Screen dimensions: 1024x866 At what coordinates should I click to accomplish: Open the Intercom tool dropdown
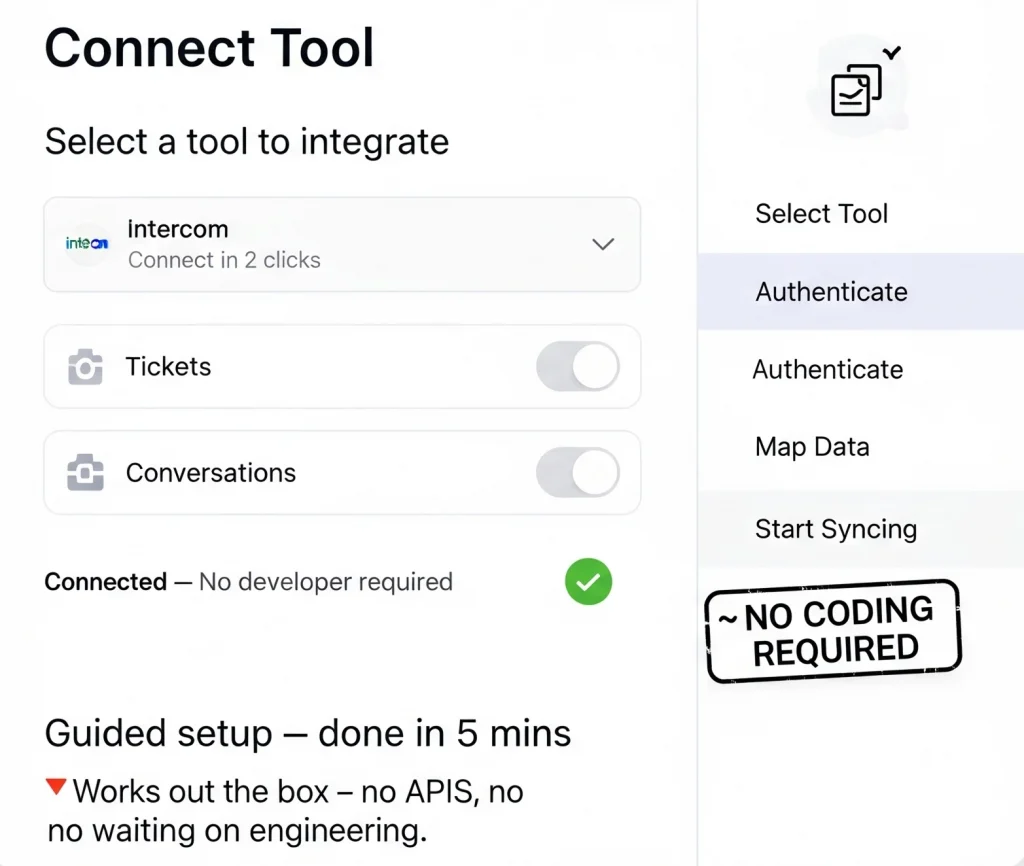coord(341,245)
